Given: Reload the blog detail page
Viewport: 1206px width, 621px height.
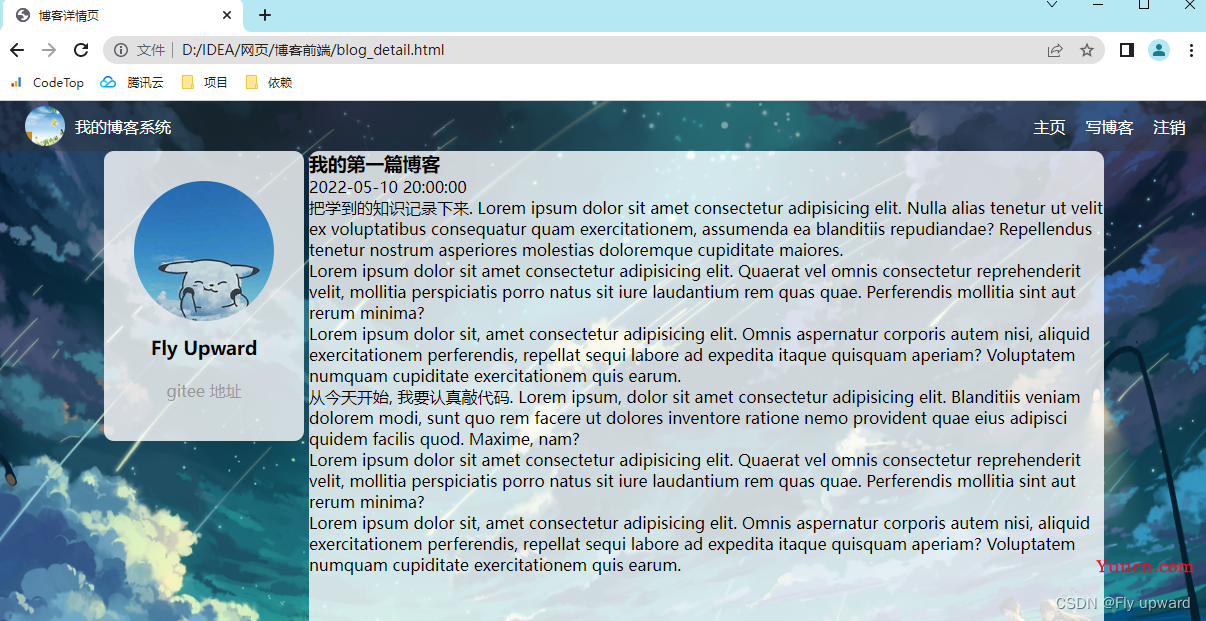Looking at the screenshot, I should (81, 50).
